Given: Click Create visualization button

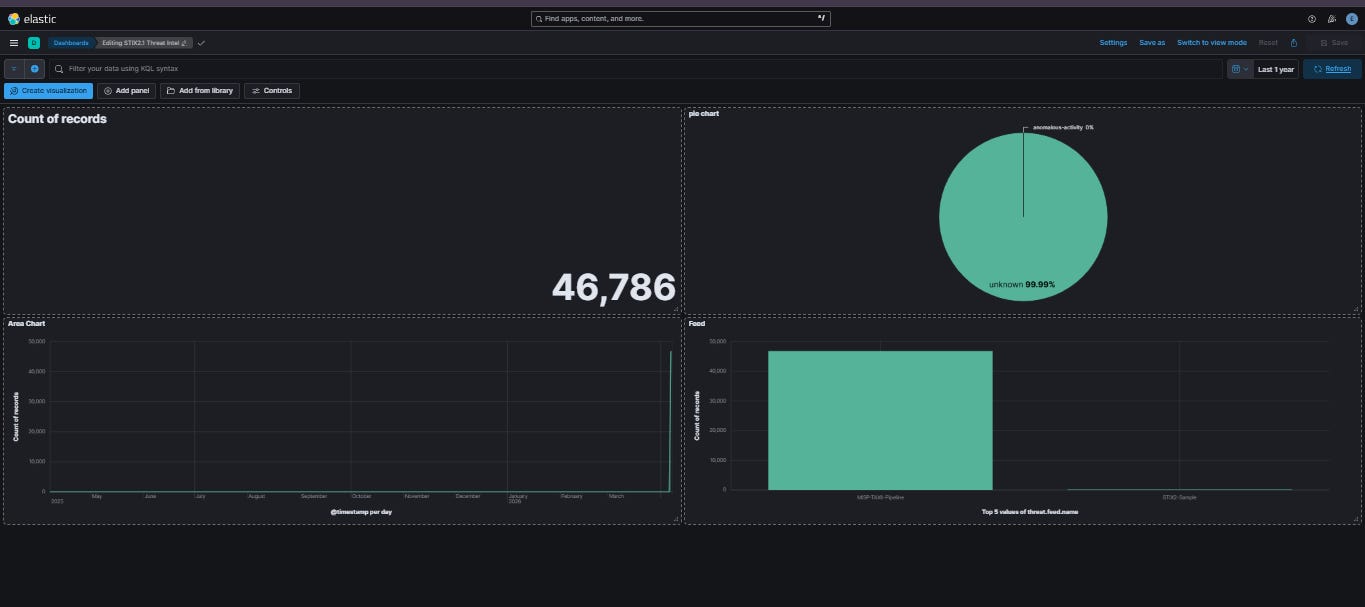Looking at the screenshot, I should (48, 91).
